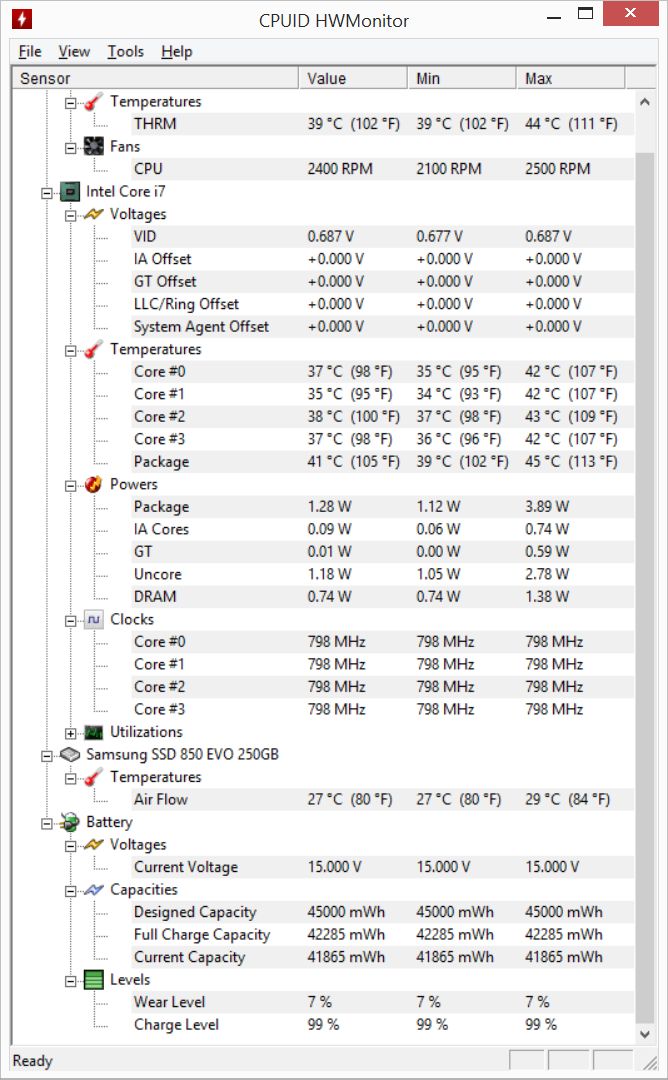Image resolution: width=668 pixels, height=1080 pixels.
Task: Collapse the Clocks group
Action: (x=70, y=621)
